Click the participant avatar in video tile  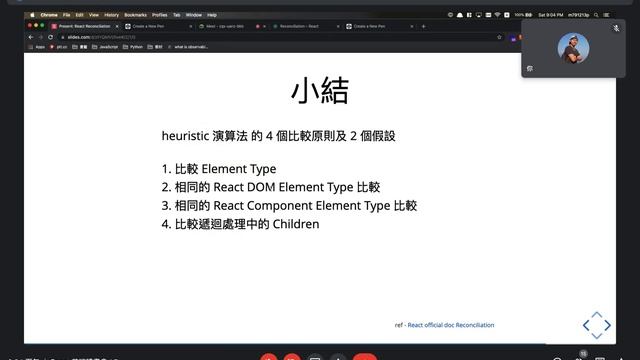pos(573,48)
